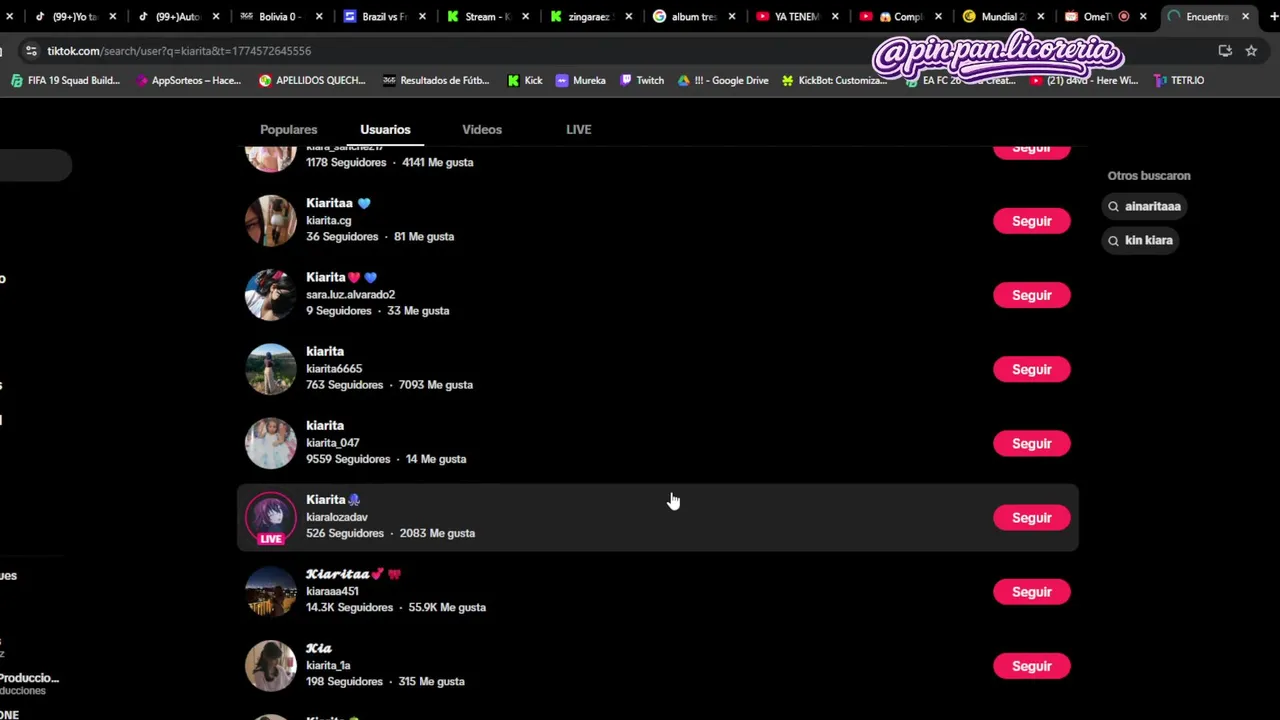The height and width of the screenshot is (720, 1280).
Task: Click the search icon beside kin kiara
Action: coord(1113,240)
